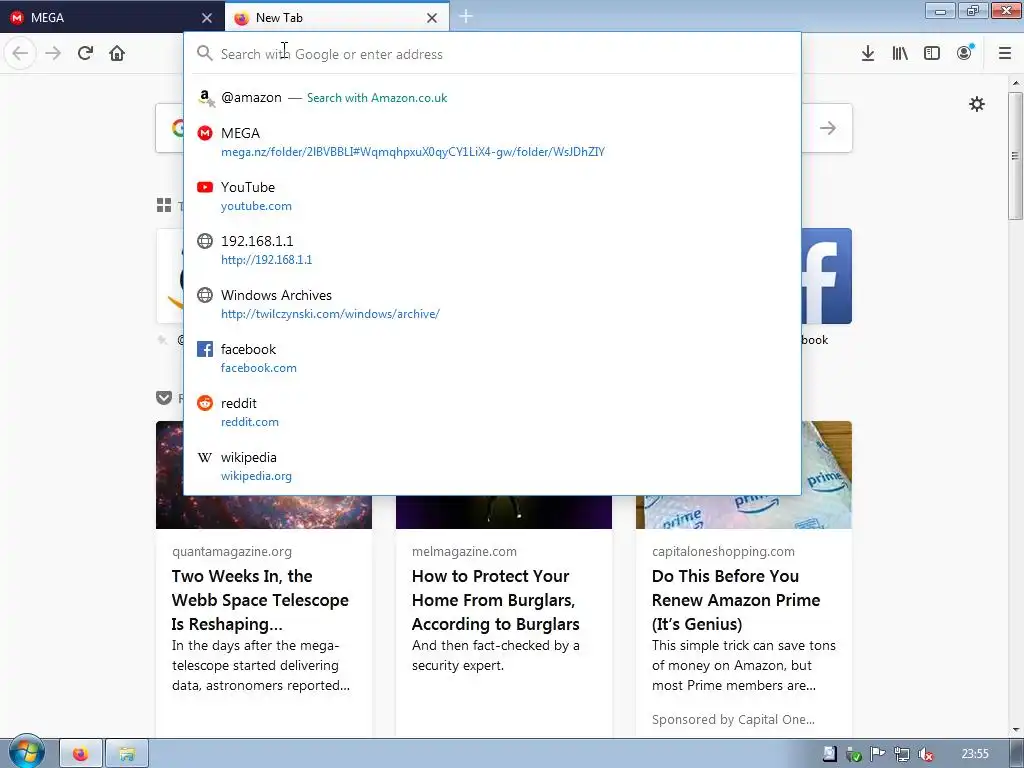1024x768 pixels.
Task: Select the 192.168.1.1 suggestion
Action: (492, 250)
